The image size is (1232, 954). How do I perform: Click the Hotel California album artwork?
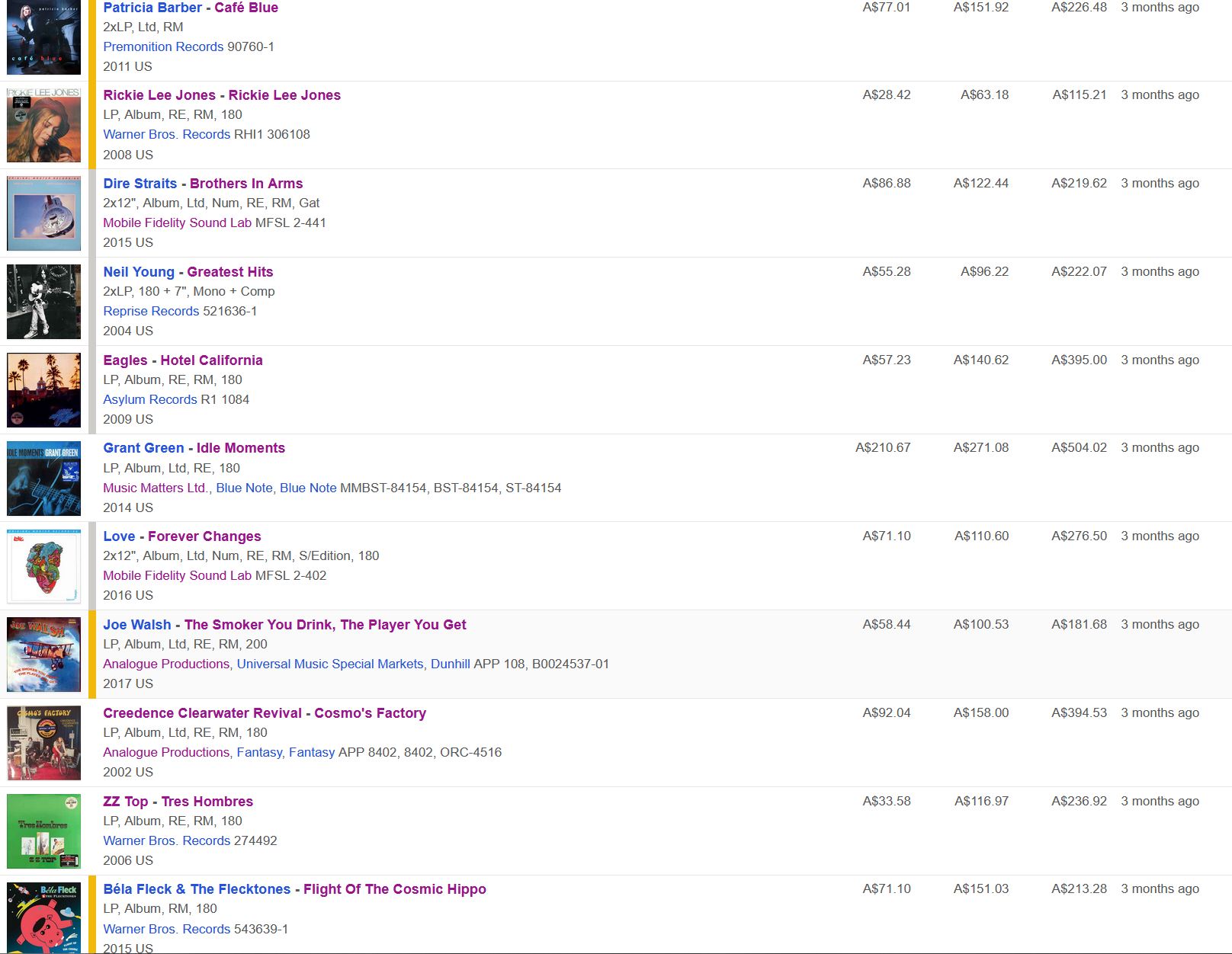click(x=43, y=390)
